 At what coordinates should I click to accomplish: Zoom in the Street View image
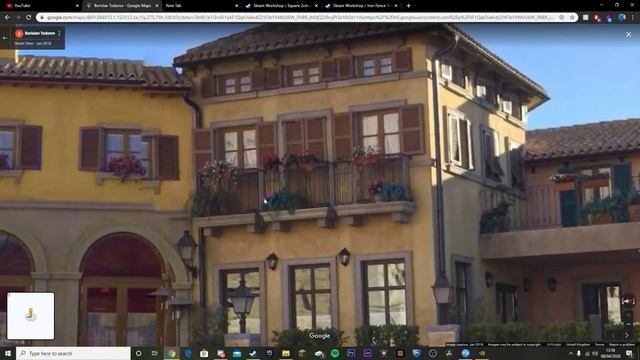tap(628, 316)
